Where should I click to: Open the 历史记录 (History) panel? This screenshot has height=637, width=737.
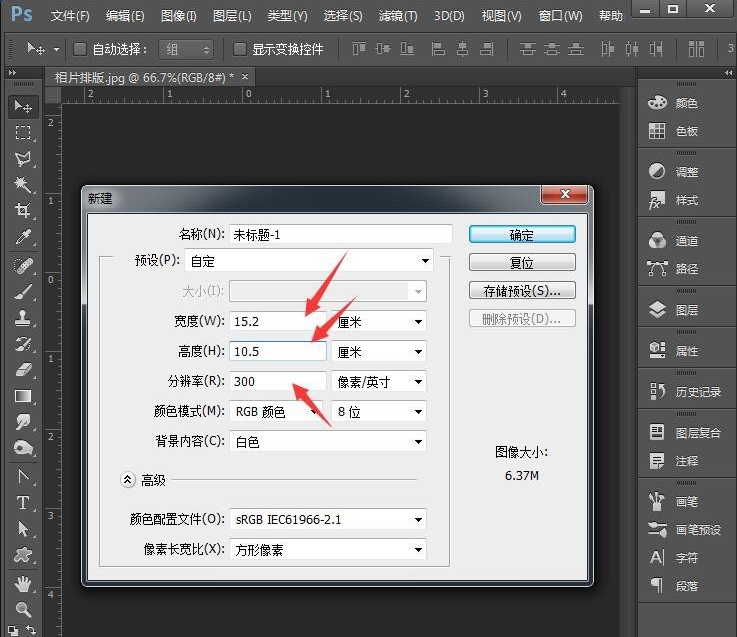688,391
